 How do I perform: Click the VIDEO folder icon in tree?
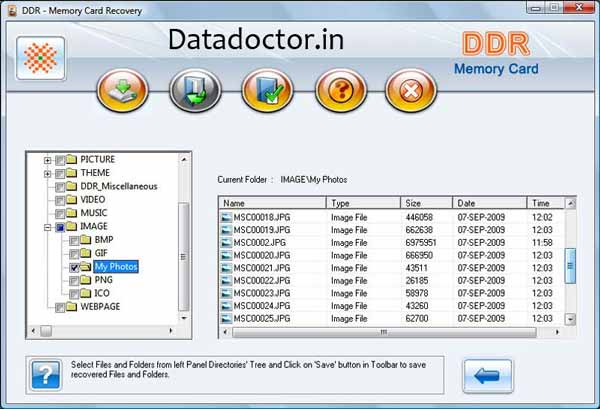(x=71, y=199)
